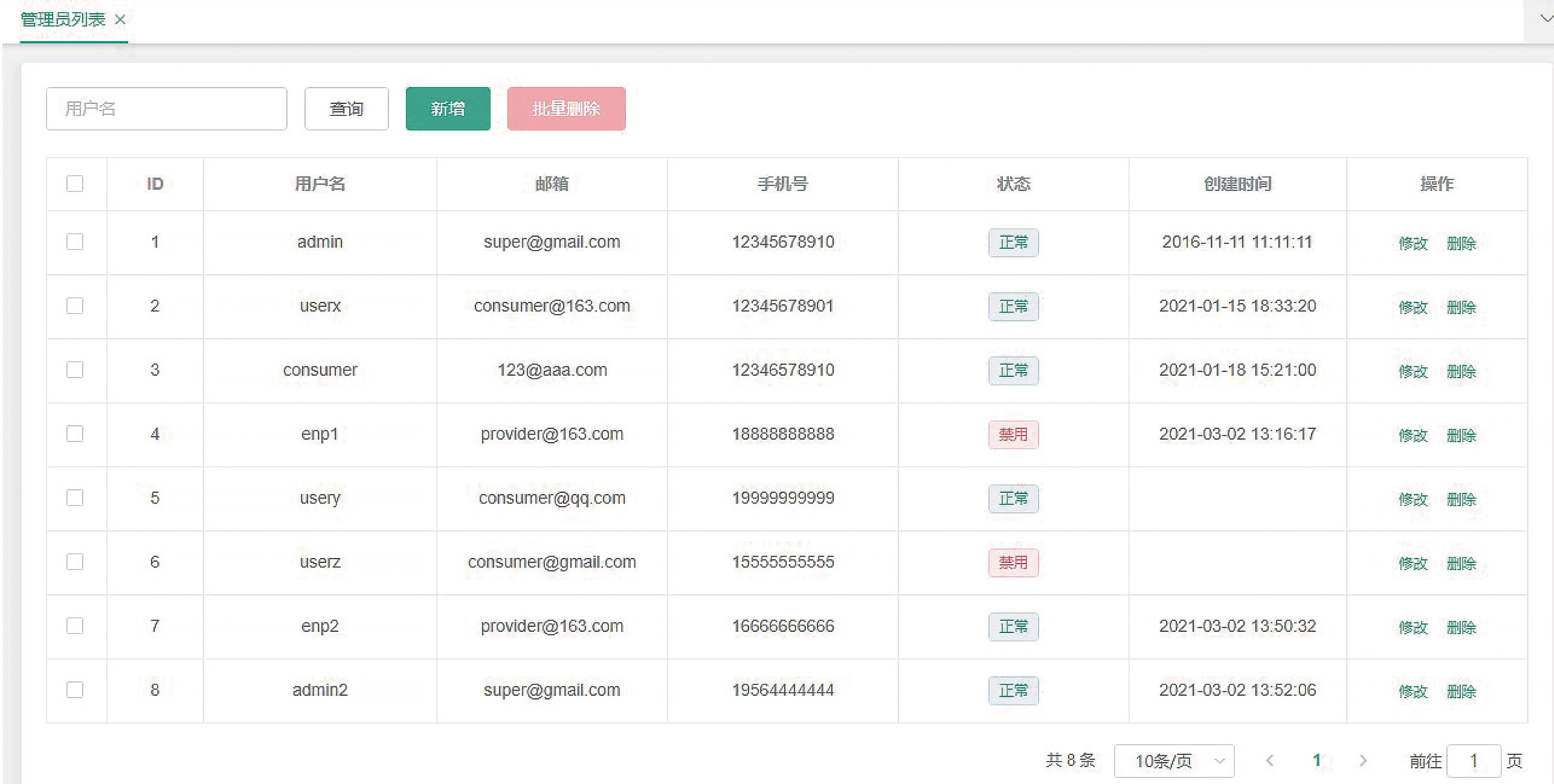Click username admin2 cell
Image resolution: width=1554 pixels, height=784 pixels.
320,690
